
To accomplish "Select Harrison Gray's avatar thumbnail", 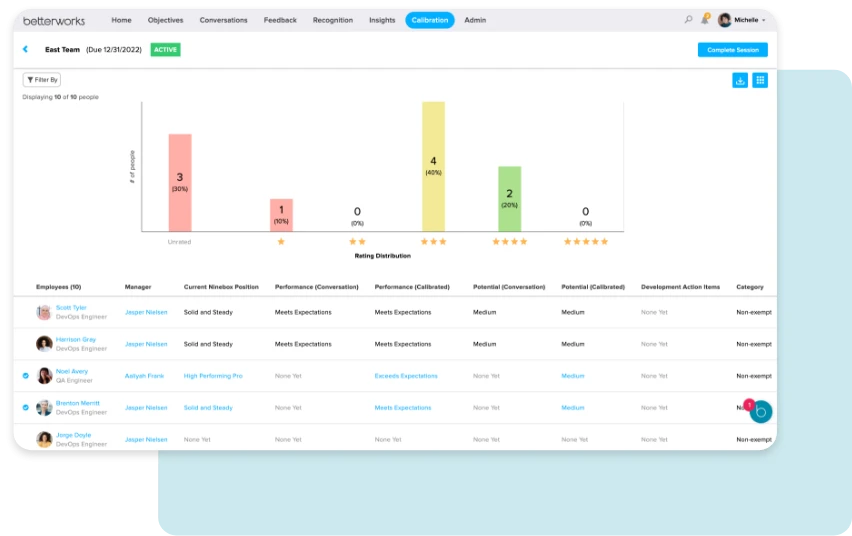I will (x=44, y=344).
